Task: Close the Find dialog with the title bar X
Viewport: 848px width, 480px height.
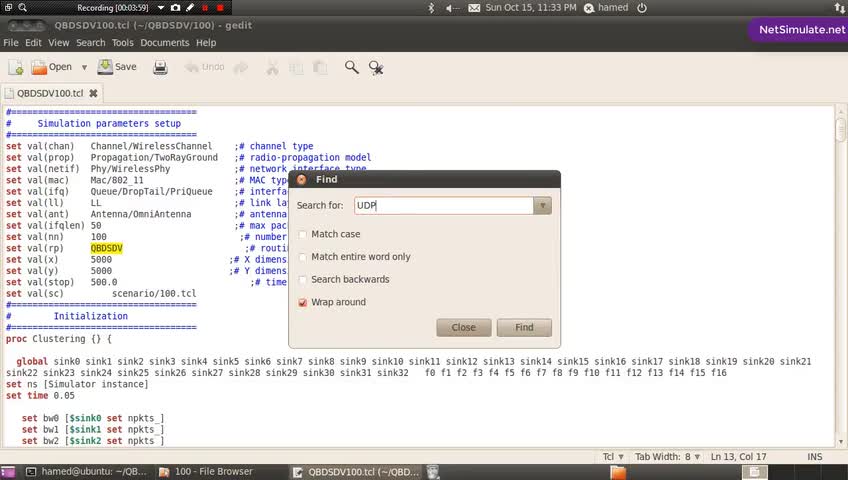Action: coord(302,179)
